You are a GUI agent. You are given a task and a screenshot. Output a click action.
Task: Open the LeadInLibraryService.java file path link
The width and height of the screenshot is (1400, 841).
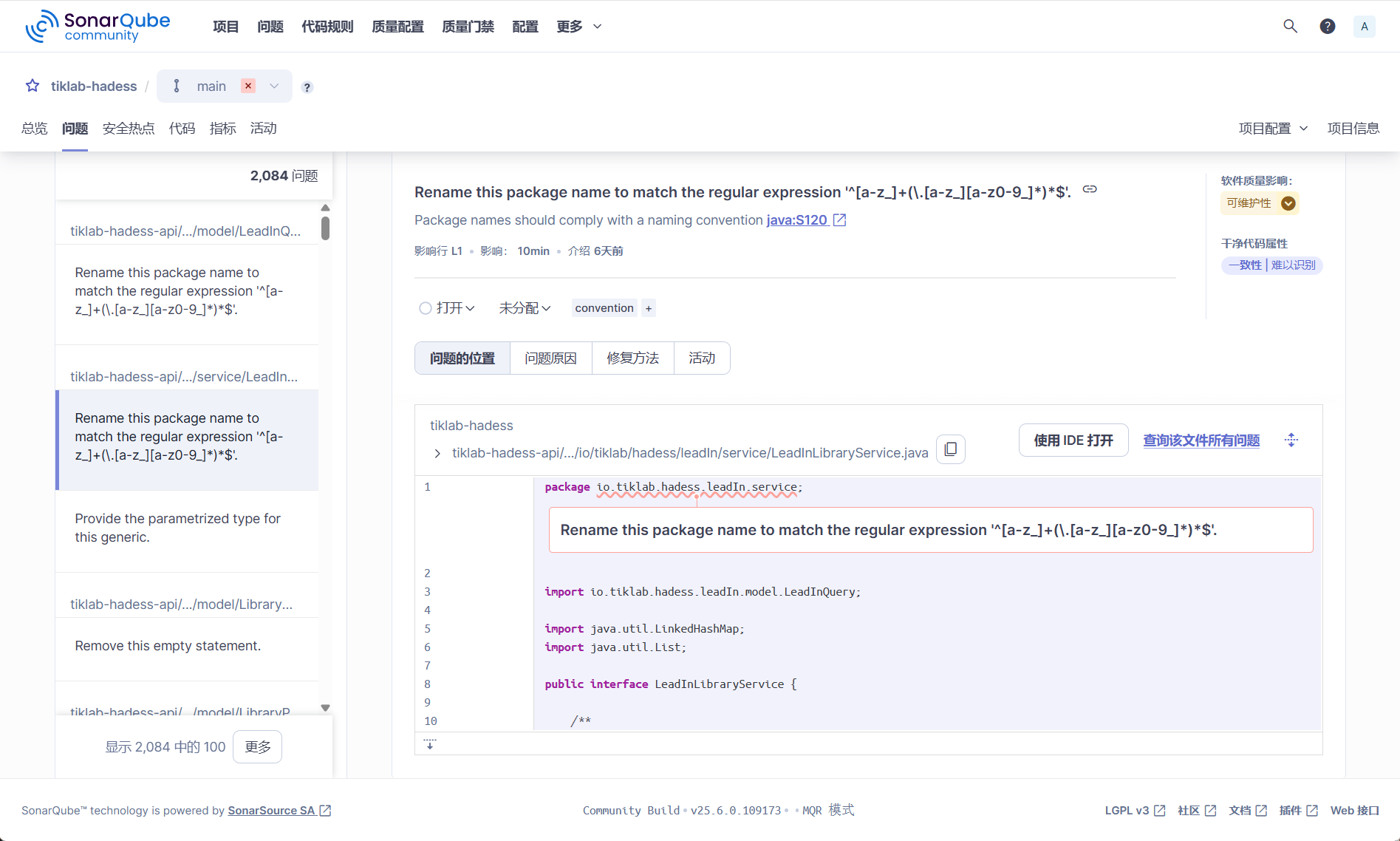pyautogui.click(x=690, y=453)
